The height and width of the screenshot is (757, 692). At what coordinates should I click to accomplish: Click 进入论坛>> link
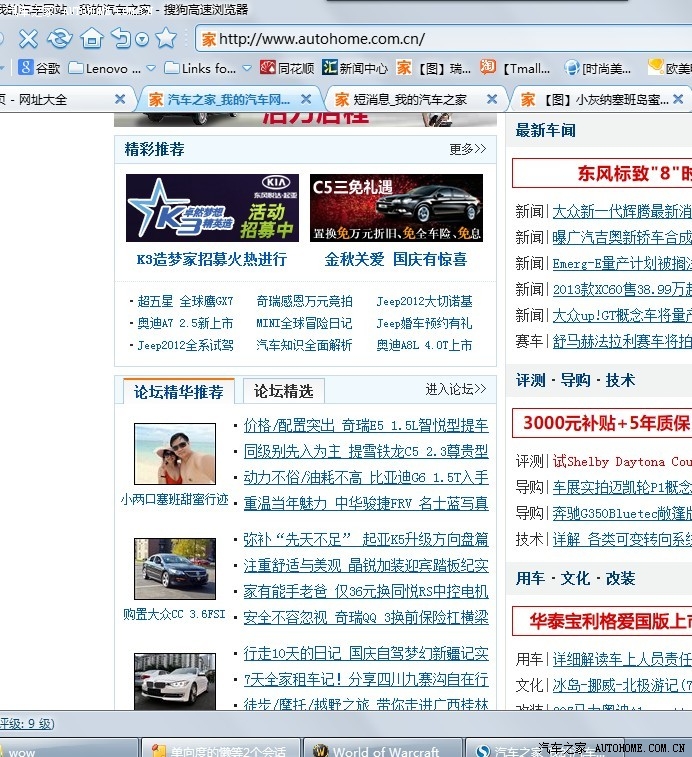[455, 389]
